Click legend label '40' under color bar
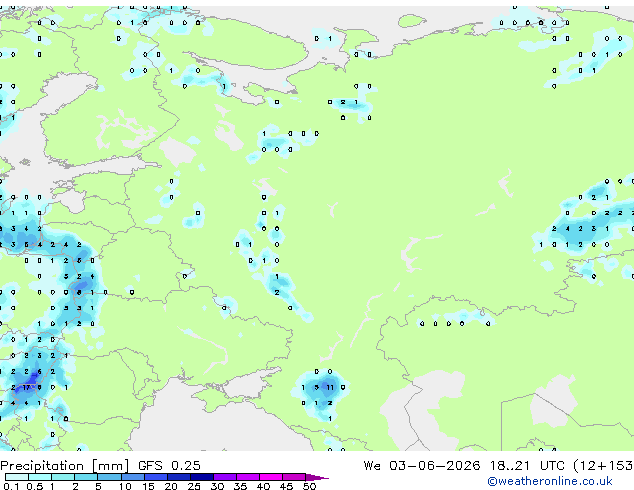This screenshot has height=490, width=634. tap(263, 486)
